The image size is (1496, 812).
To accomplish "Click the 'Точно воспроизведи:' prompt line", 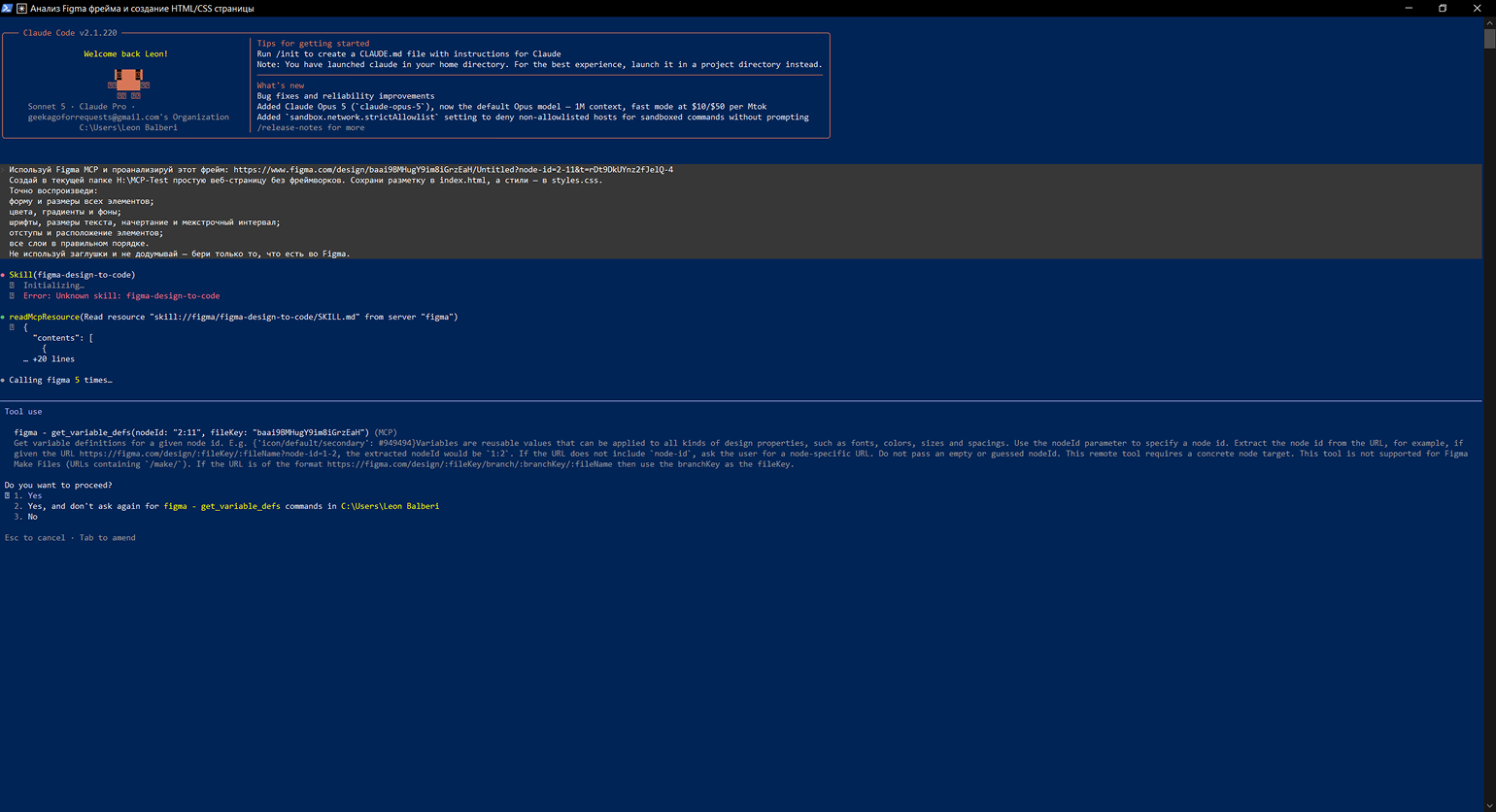I will click(53, 191).
